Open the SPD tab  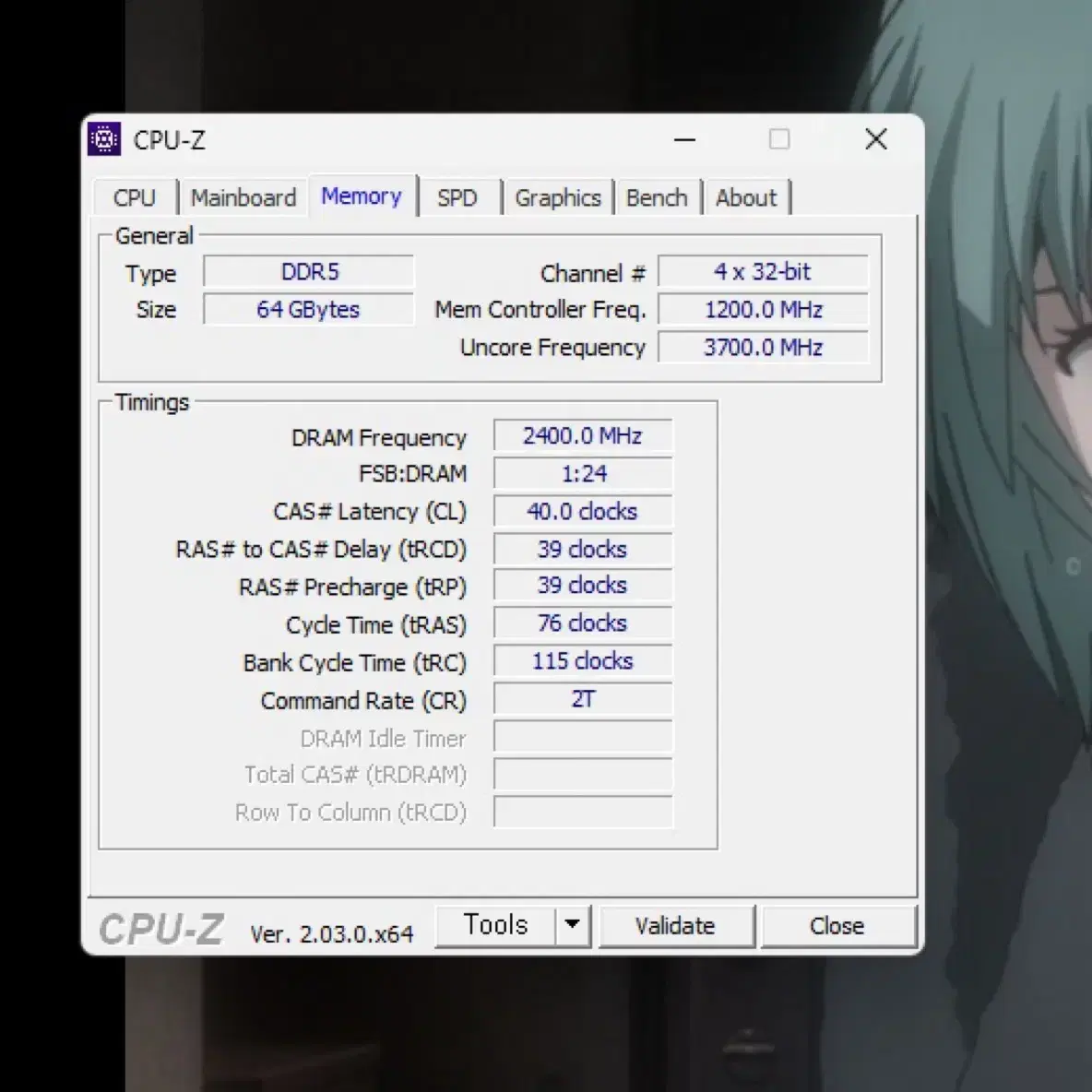click(x=457, y=197)
